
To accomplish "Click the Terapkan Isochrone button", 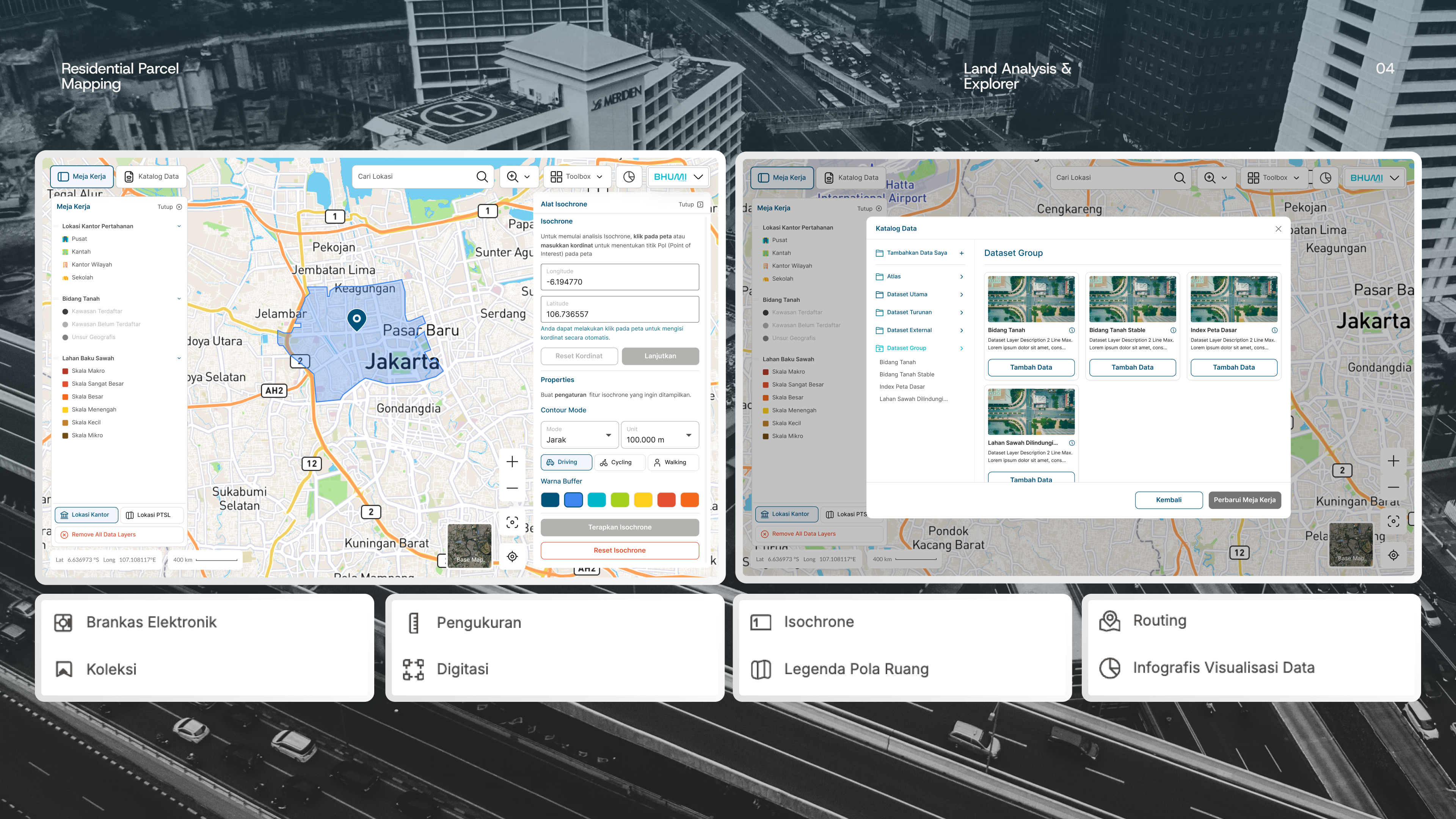I will click(620, 527).
